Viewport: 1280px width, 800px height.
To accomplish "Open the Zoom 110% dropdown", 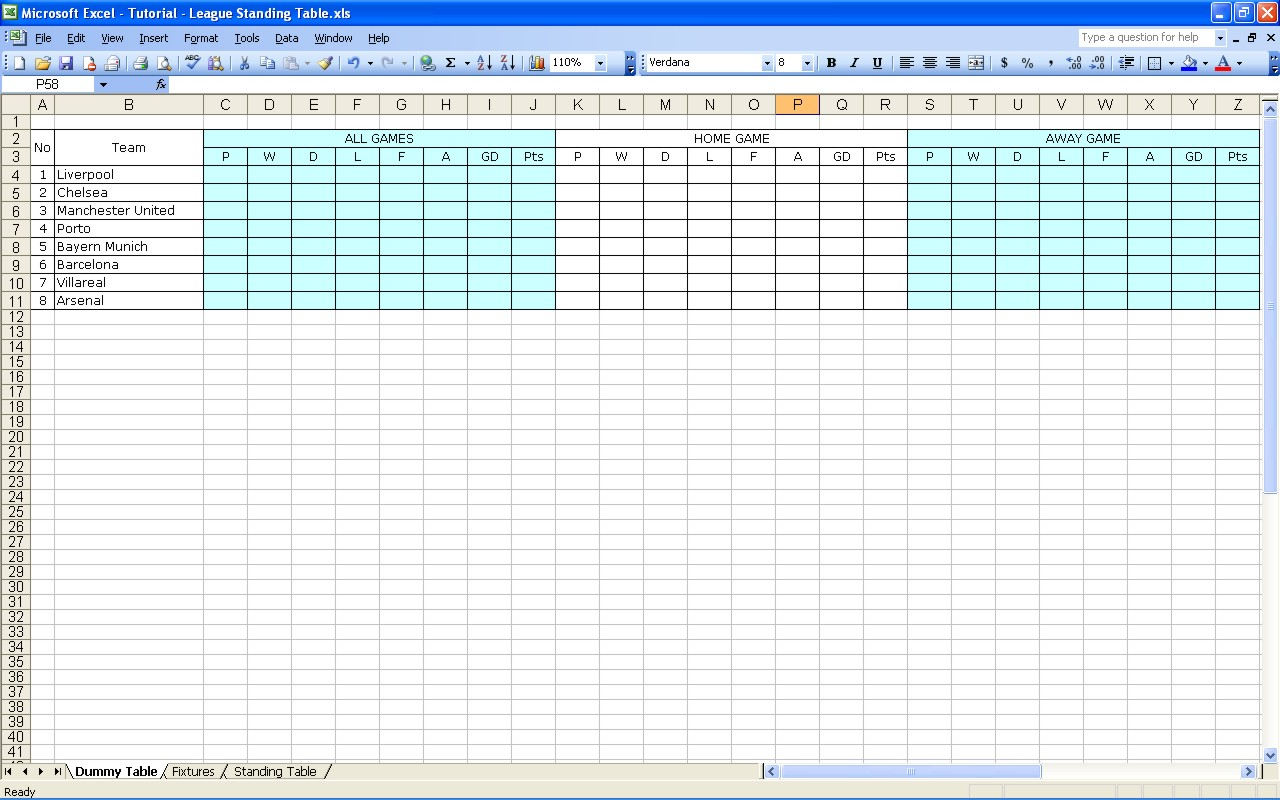I will [x=600, y=63].
